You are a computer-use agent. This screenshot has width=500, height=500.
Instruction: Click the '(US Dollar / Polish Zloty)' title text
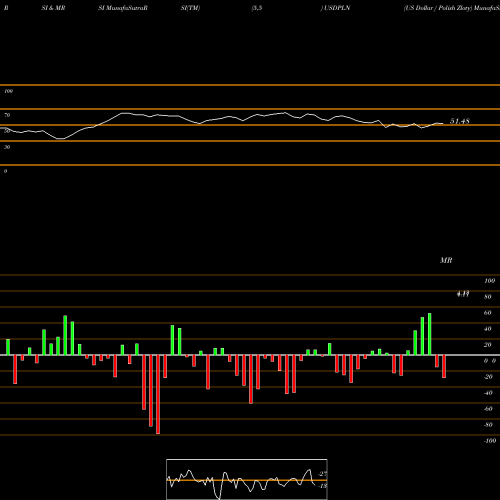click(x=438, y=8)
